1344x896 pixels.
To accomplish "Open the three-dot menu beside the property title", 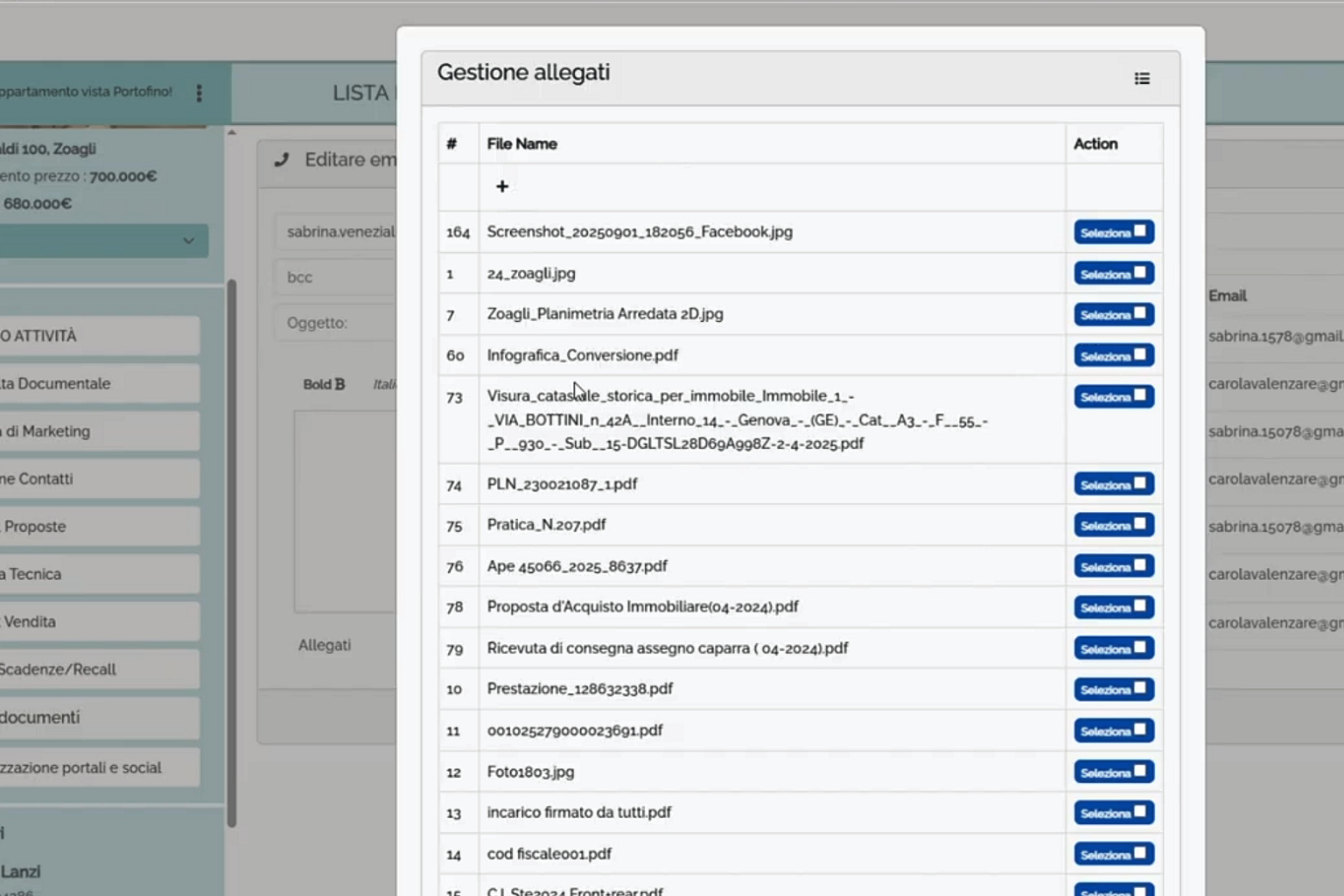I will (x=199, y=93).
